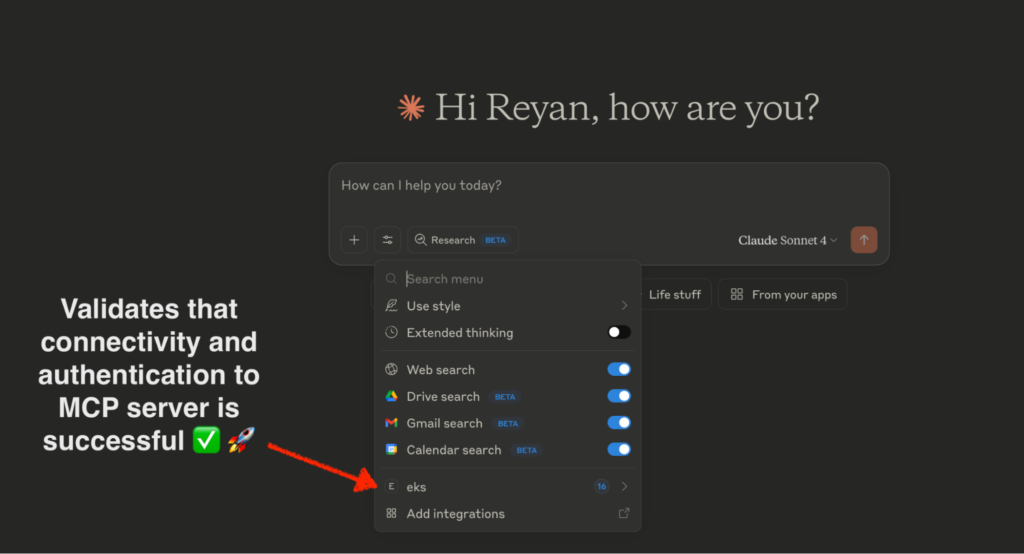Click the Life stuff suggestion chip
This screenshot has width=1024, height=554.
click(x=673, y=294)
